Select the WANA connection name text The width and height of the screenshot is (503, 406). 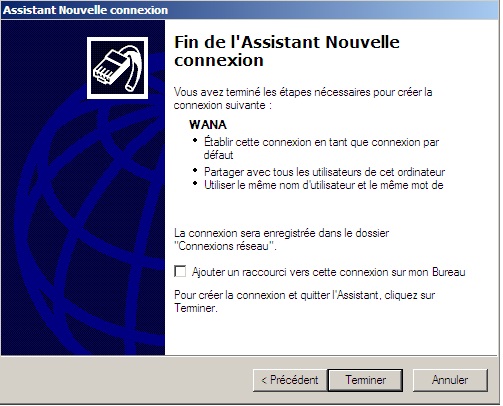pos(208,125)
